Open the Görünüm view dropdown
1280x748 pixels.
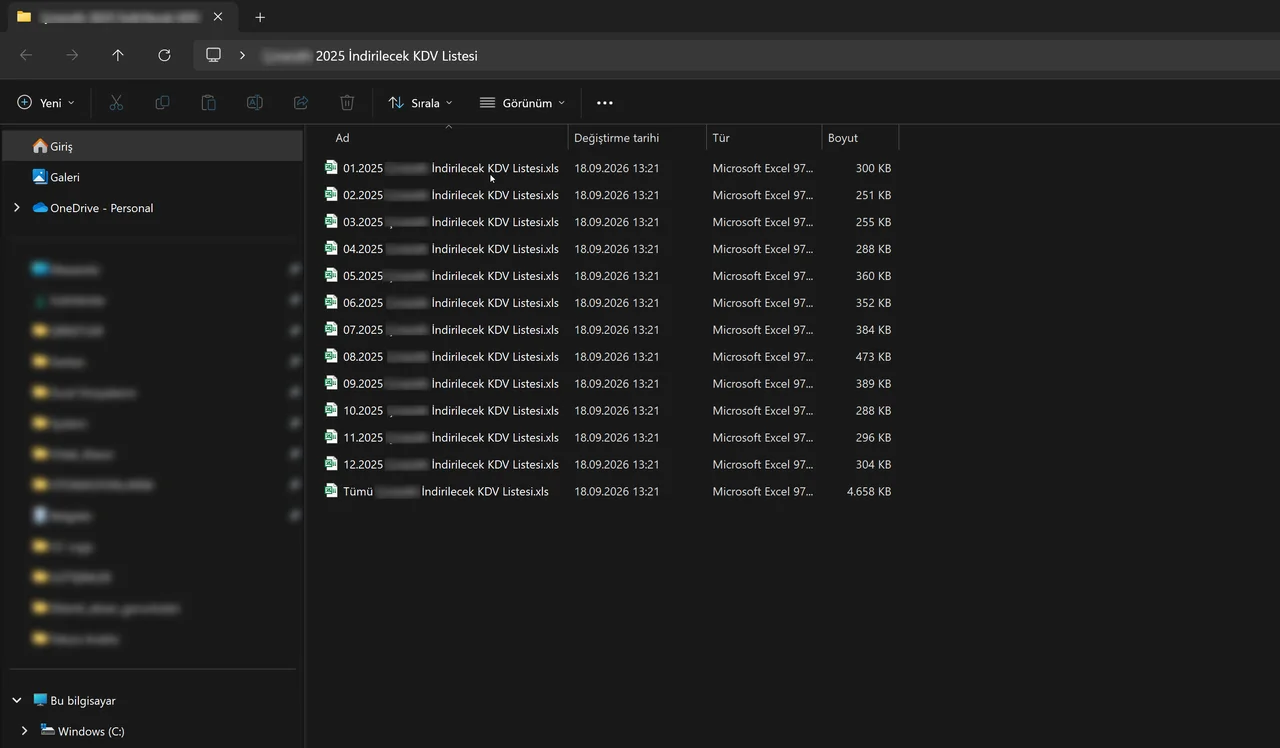point(522,103)
